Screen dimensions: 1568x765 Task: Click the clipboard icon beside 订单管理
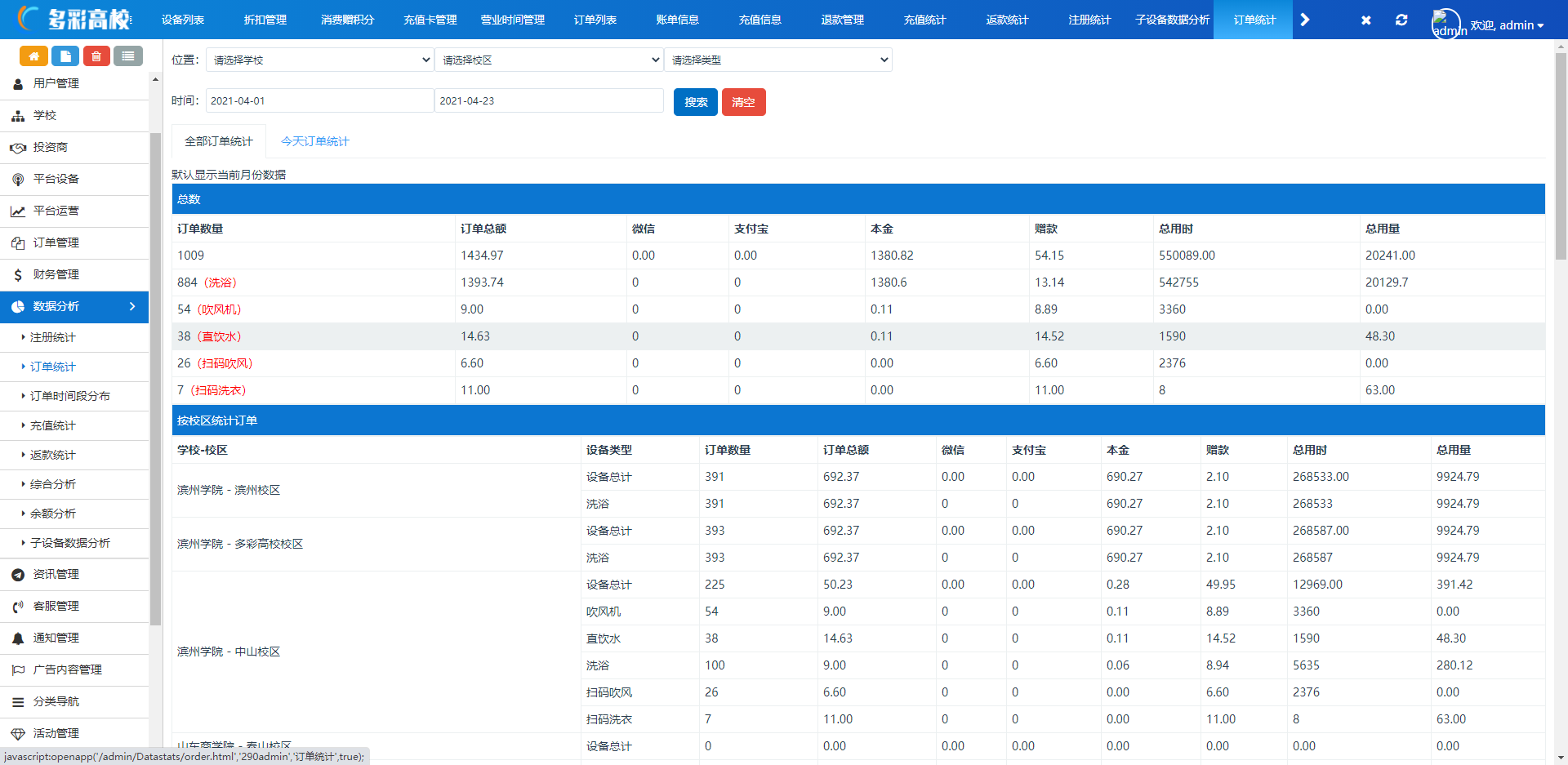click(x=18, y=243)
